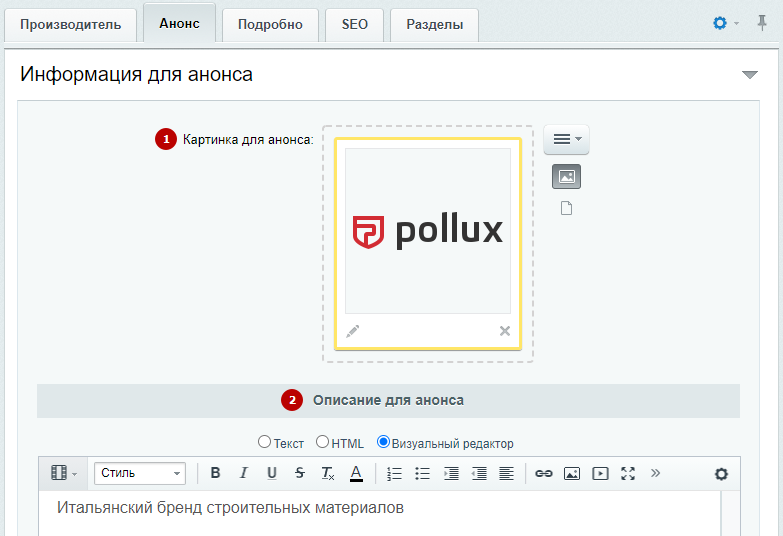This screenshot has width=783, height=536.
Task: Insert a numbered list
Action: point(394,473)
